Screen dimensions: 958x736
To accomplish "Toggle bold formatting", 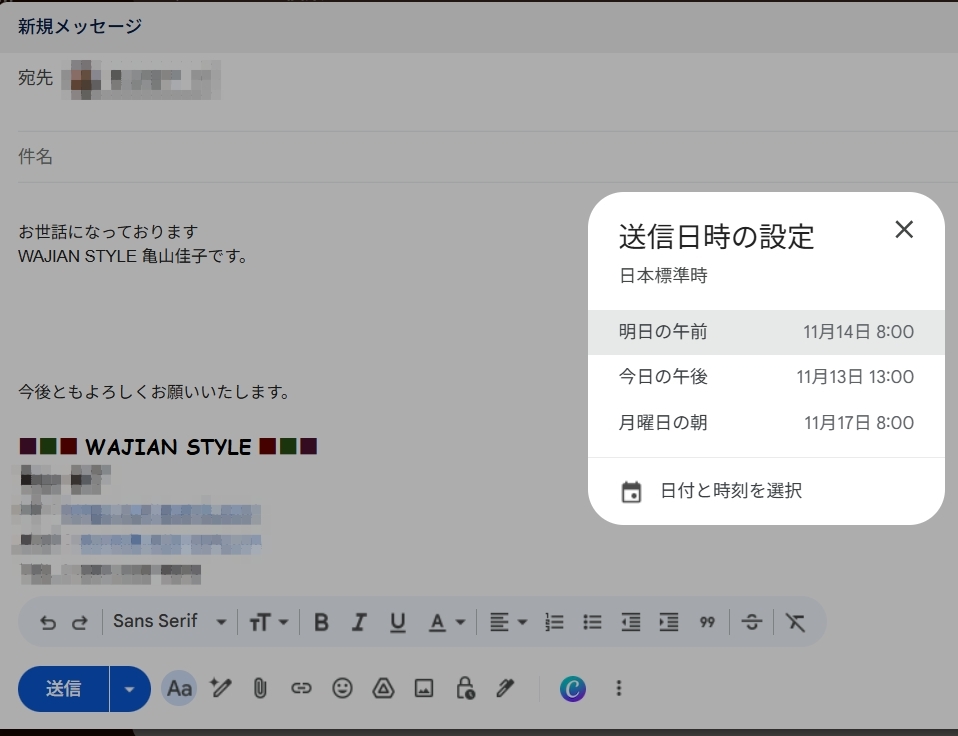I will point(320,621).
